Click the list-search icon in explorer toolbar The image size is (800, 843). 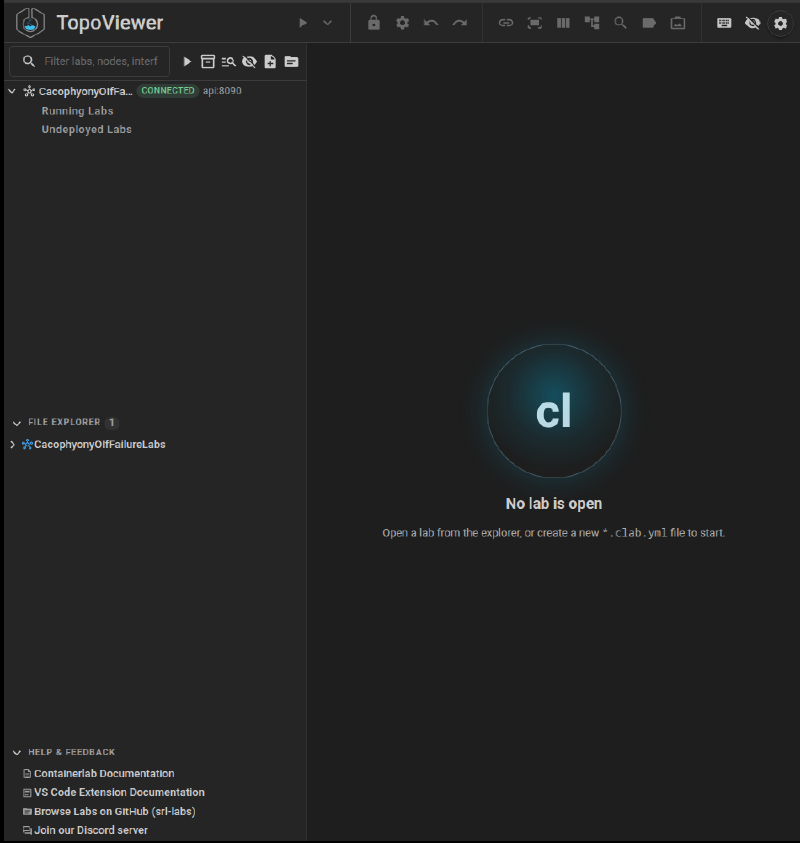[228, 62]
